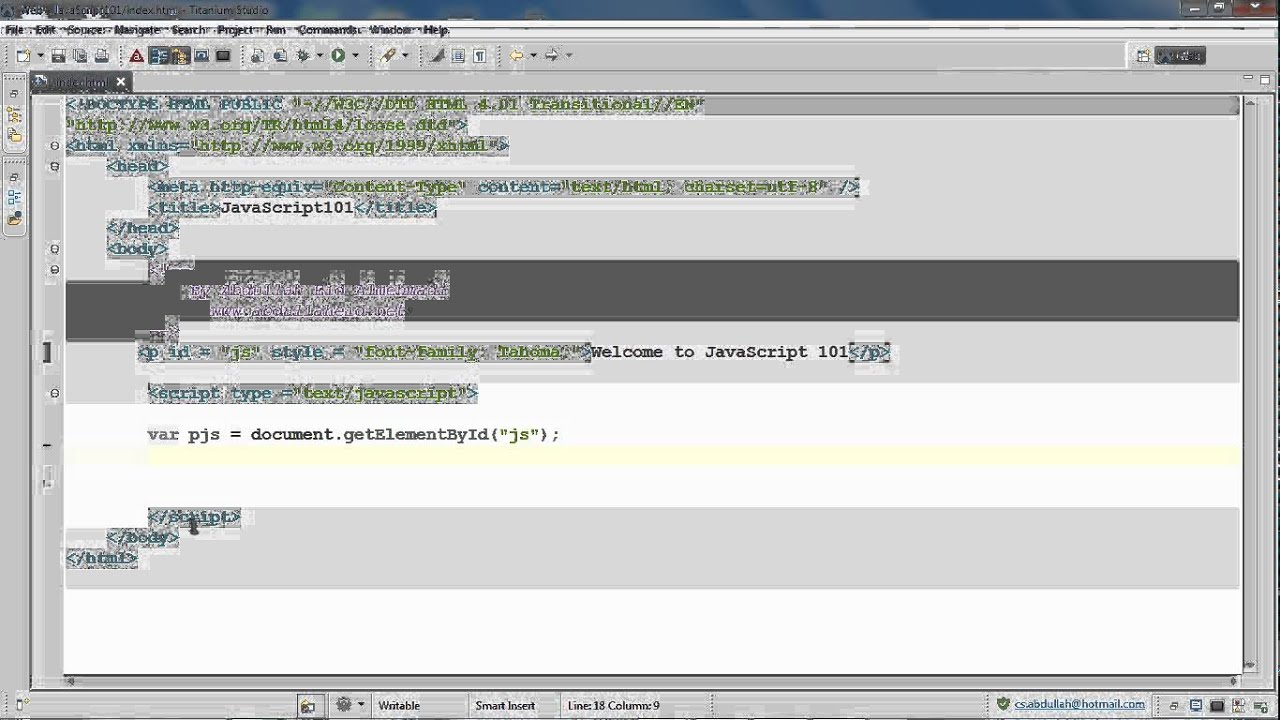The width and height of the screenshot is (1280, 720).
Task: Click the green shield status icon
Action: coord(1004,705)
